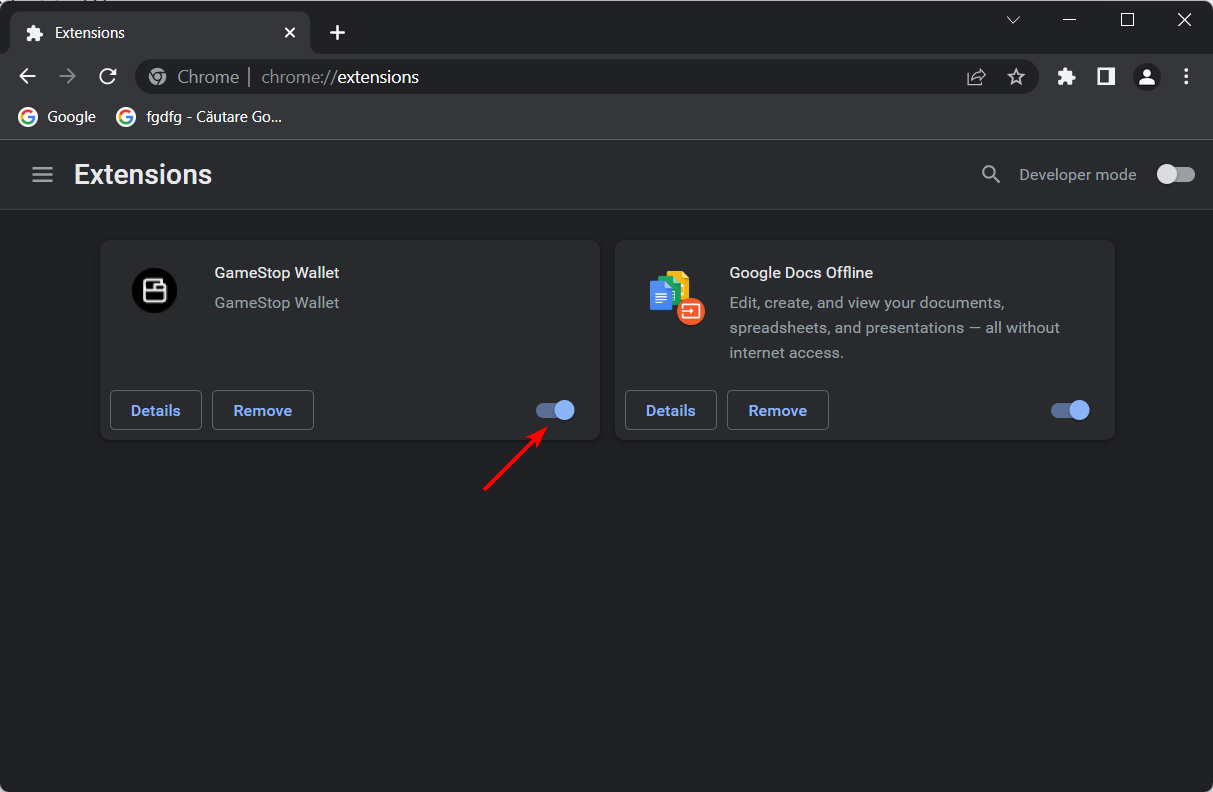Open the browser profile avatar
1213x792 pixels.
[x=1146, y=76]
